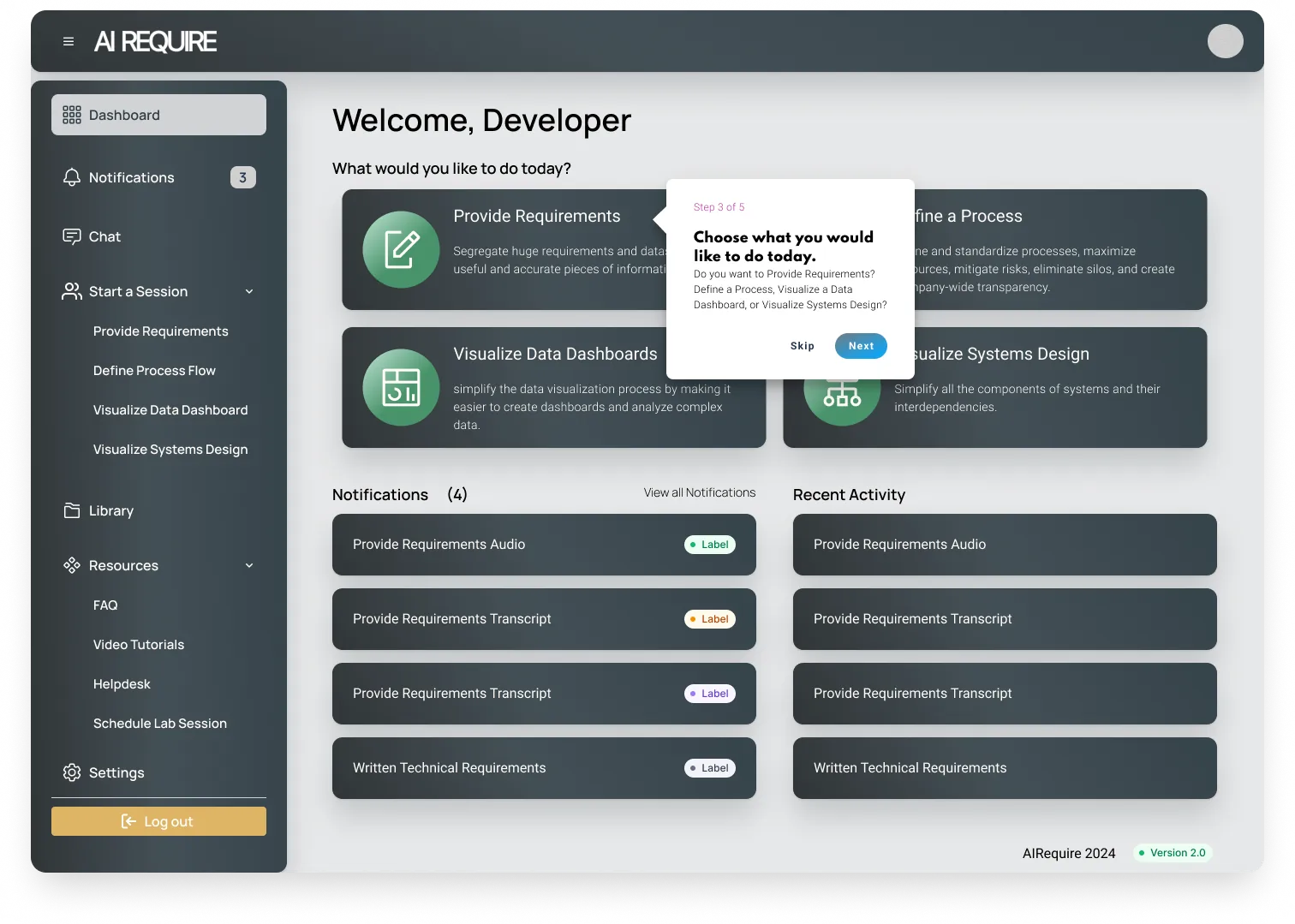Click gray Label on Written Technical Requirements
The width and height of the screenshot is (1295, 924).
[x=710, y=768]
